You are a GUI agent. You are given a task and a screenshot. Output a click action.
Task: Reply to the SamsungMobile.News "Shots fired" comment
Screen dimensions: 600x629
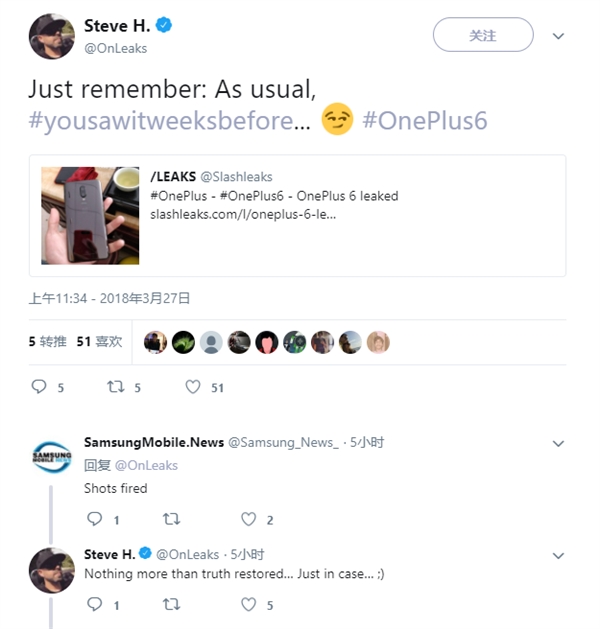point(95,519)
